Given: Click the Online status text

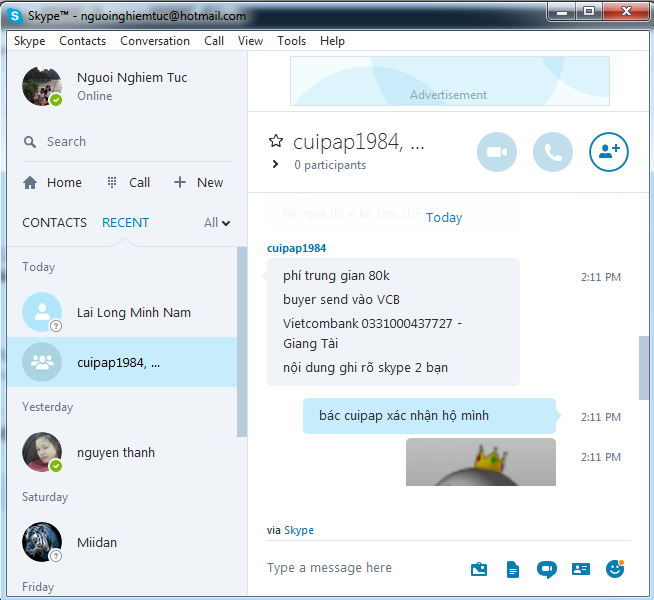Looking at the screenshot, I should point(95,96).
